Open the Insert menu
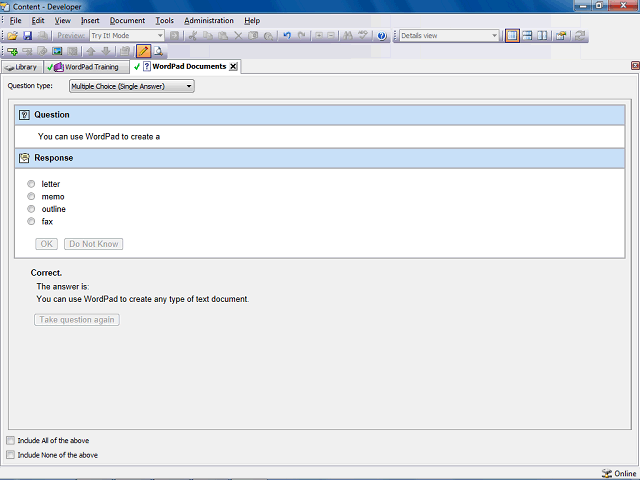Screen dimensions: 640x480 click(90, 20)
